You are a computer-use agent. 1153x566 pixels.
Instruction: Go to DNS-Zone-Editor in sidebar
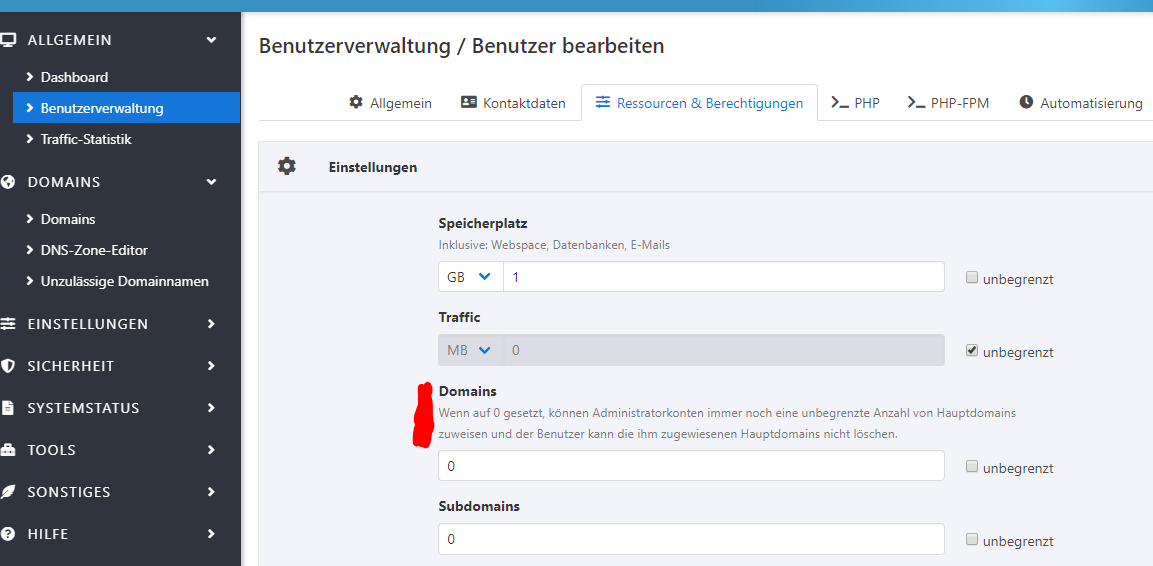click(94, 250)
